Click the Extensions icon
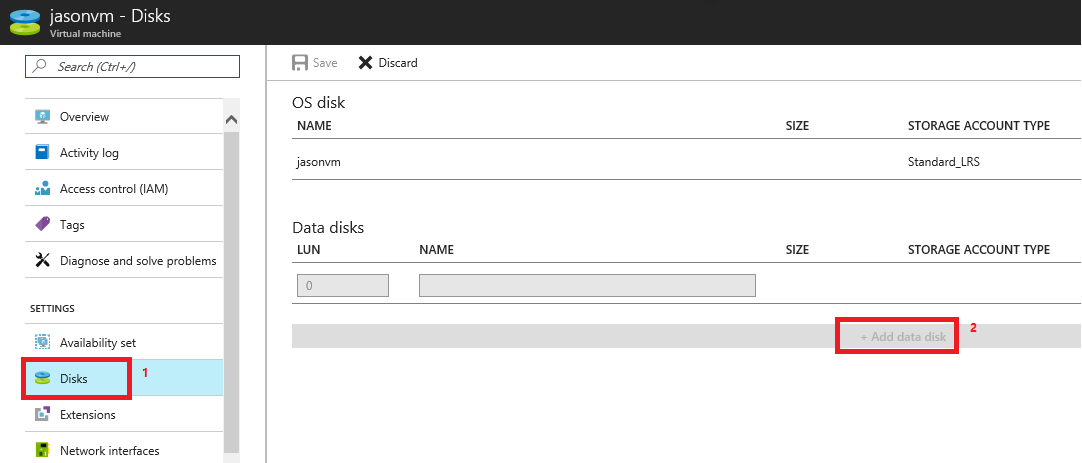 point(42,415)
